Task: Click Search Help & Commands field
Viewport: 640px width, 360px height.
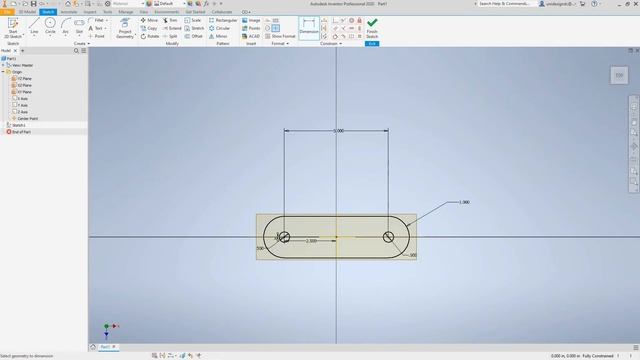Action: pyautogui.click(x=505, y=4)
